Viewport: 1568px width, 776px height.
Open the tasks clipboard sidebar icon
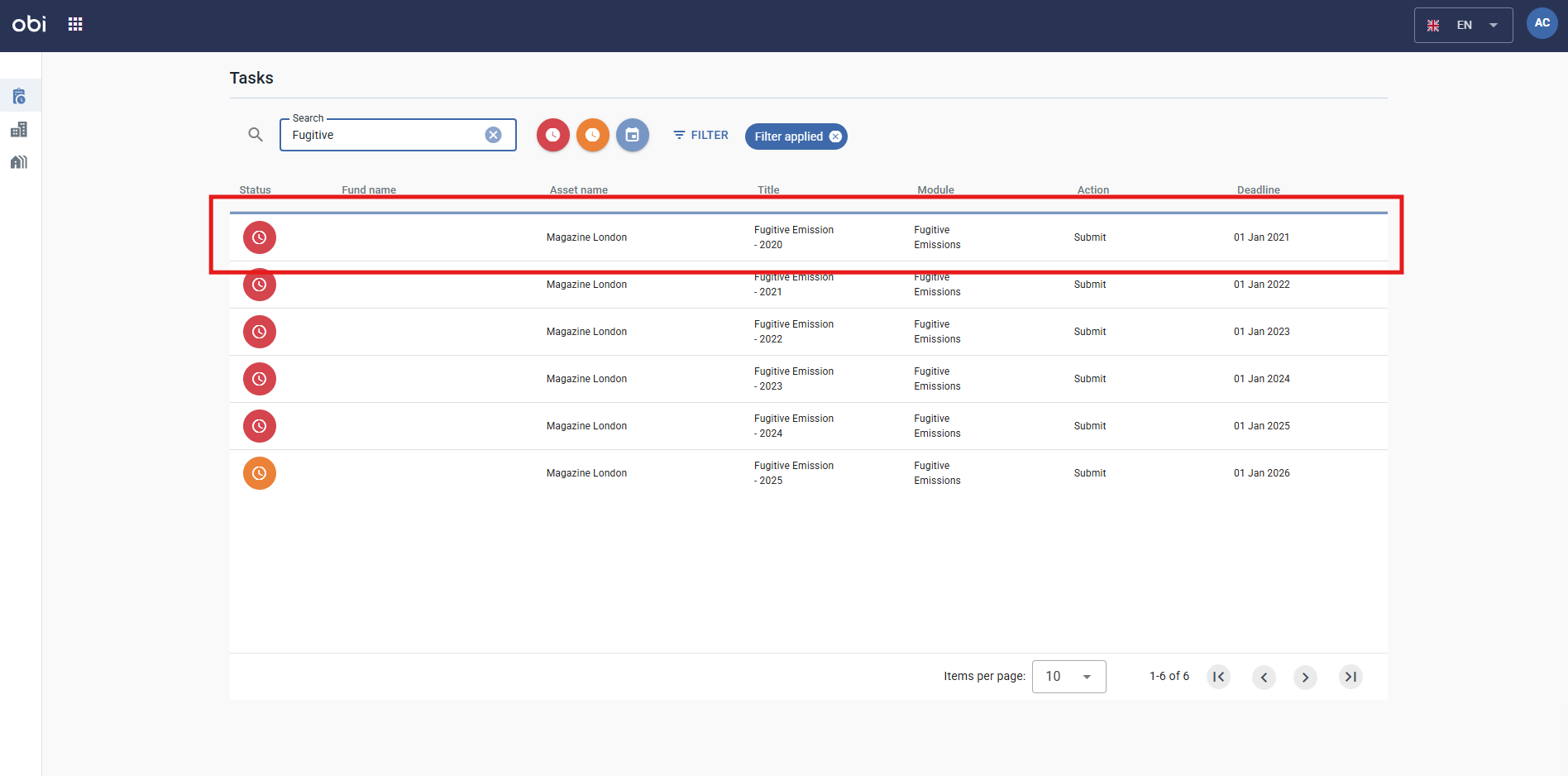19,97
